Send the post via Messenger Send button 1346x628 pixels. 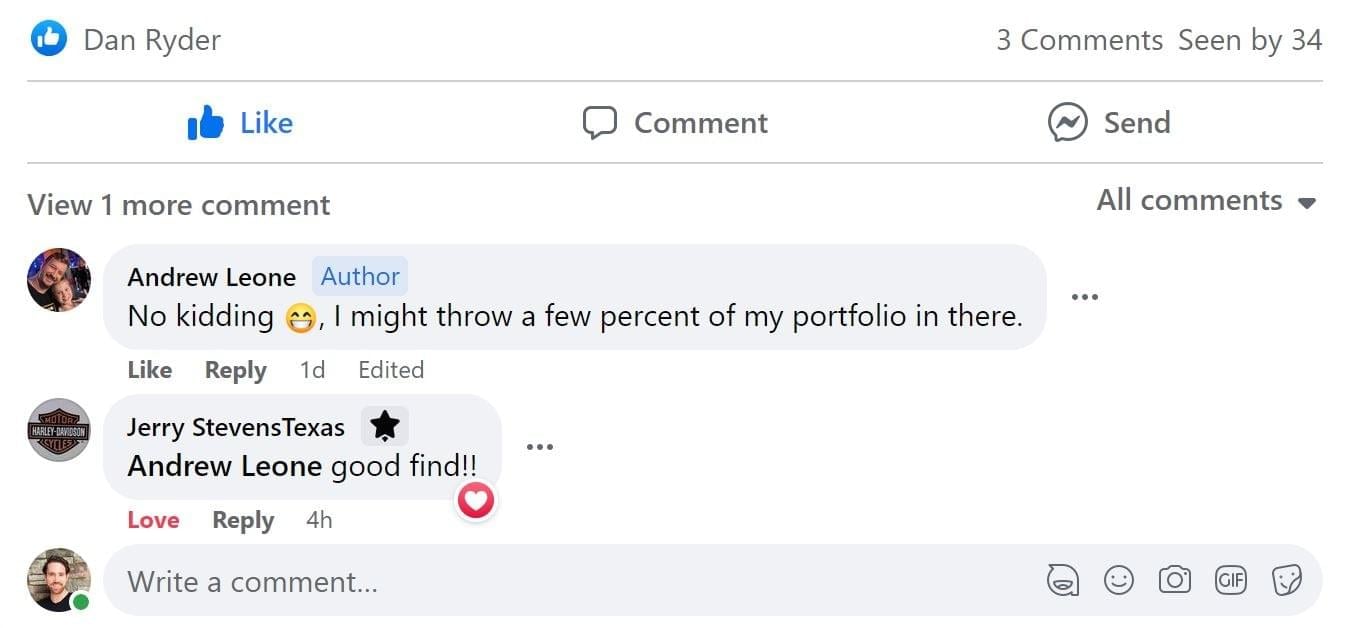tap(1109, 123)
